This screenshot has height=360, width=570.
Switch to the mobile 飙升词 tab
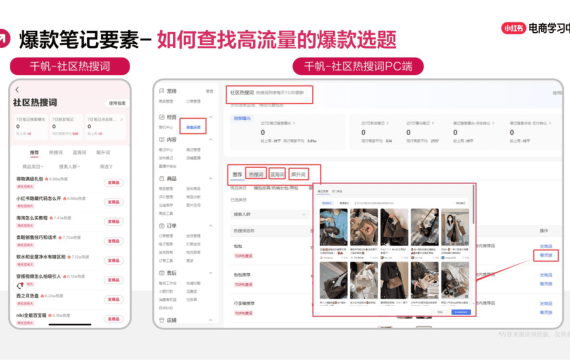click(x=103, y=152)
